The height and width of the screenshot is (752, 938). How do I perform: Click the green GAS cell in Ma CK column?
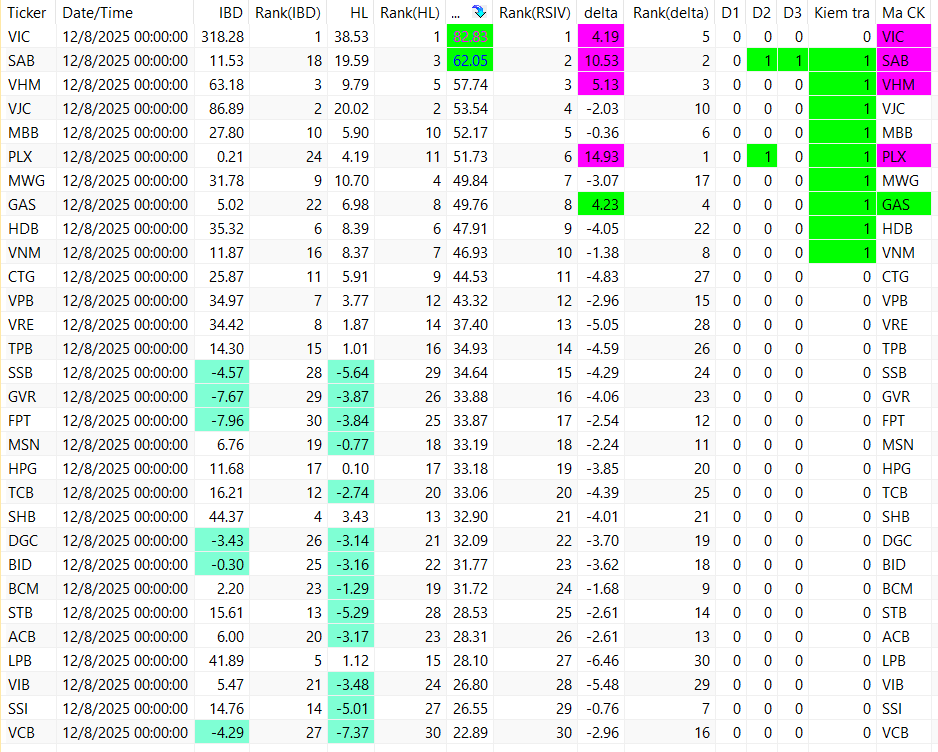[x=903, y=205]
